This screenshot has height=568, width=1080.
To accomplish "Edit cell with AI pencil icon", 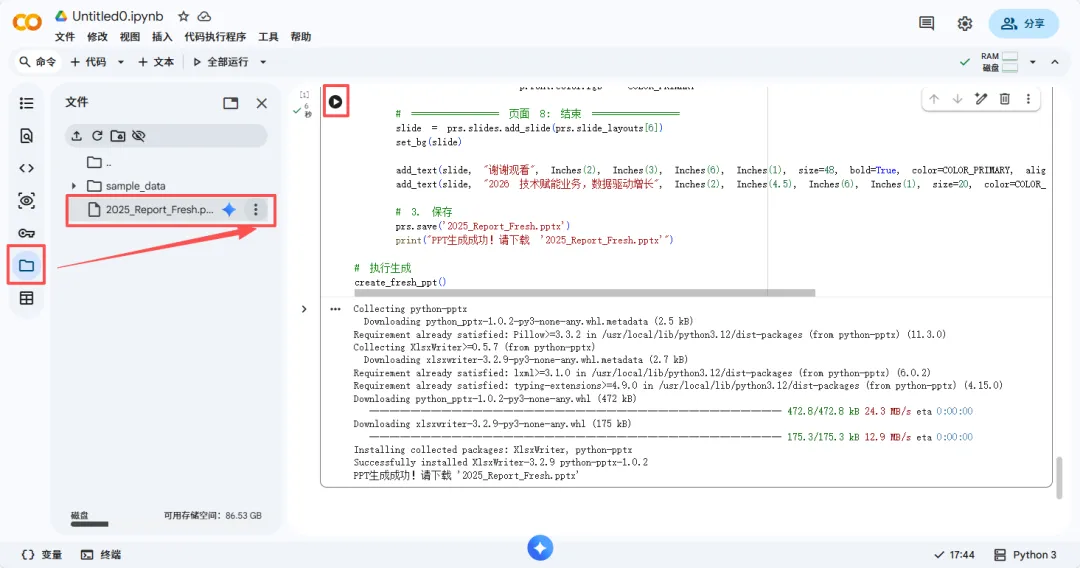I will tap(981, 99).
